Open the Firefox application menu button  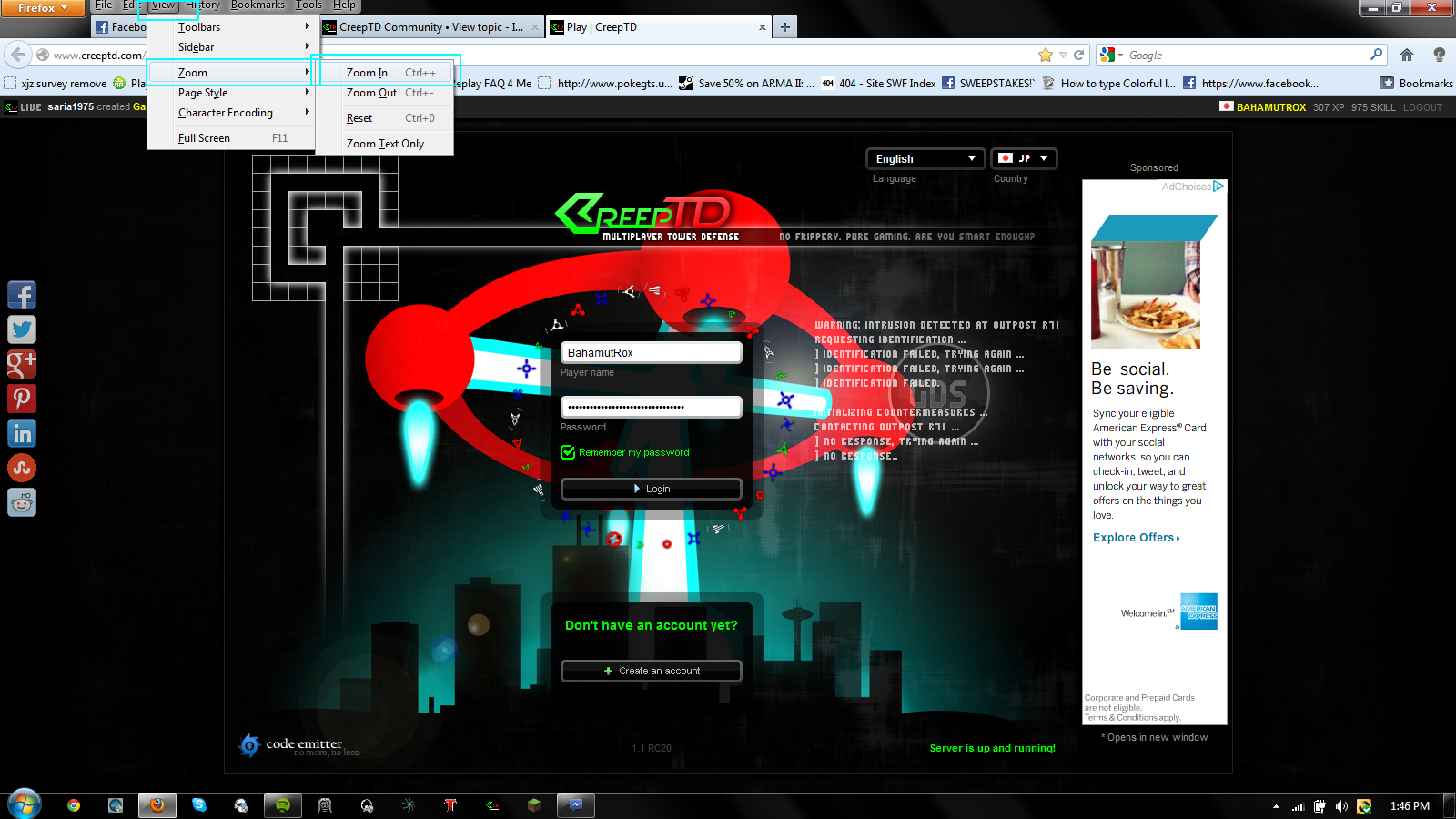coord(43,8)
